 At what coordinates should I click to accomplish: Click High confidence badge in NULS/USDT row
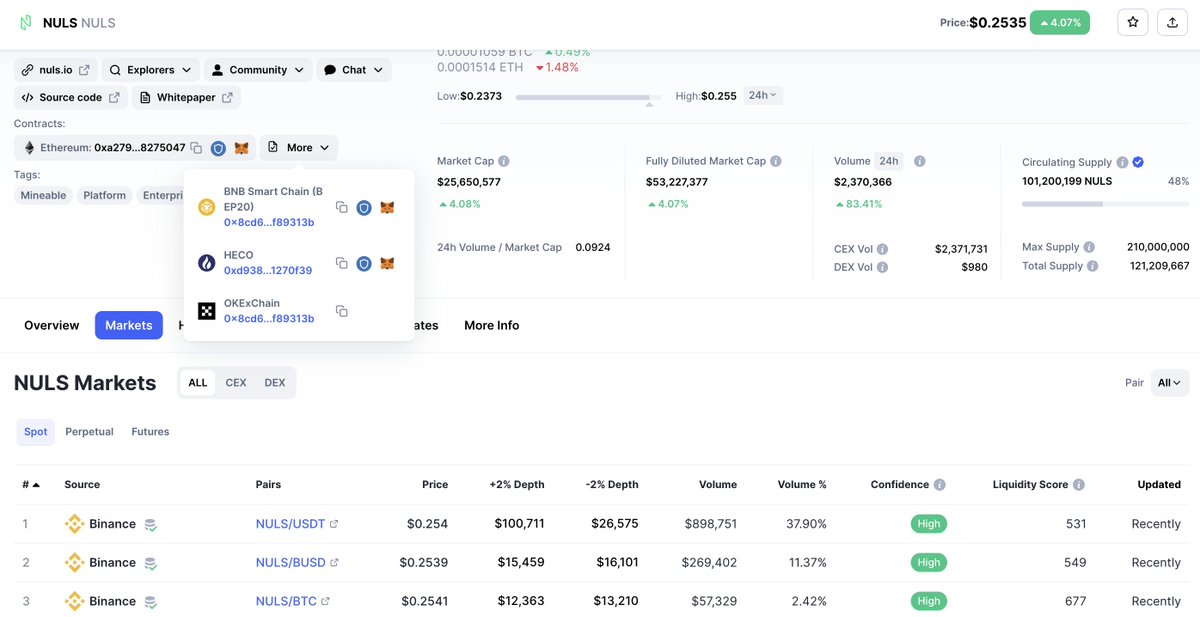pos(929,524)
